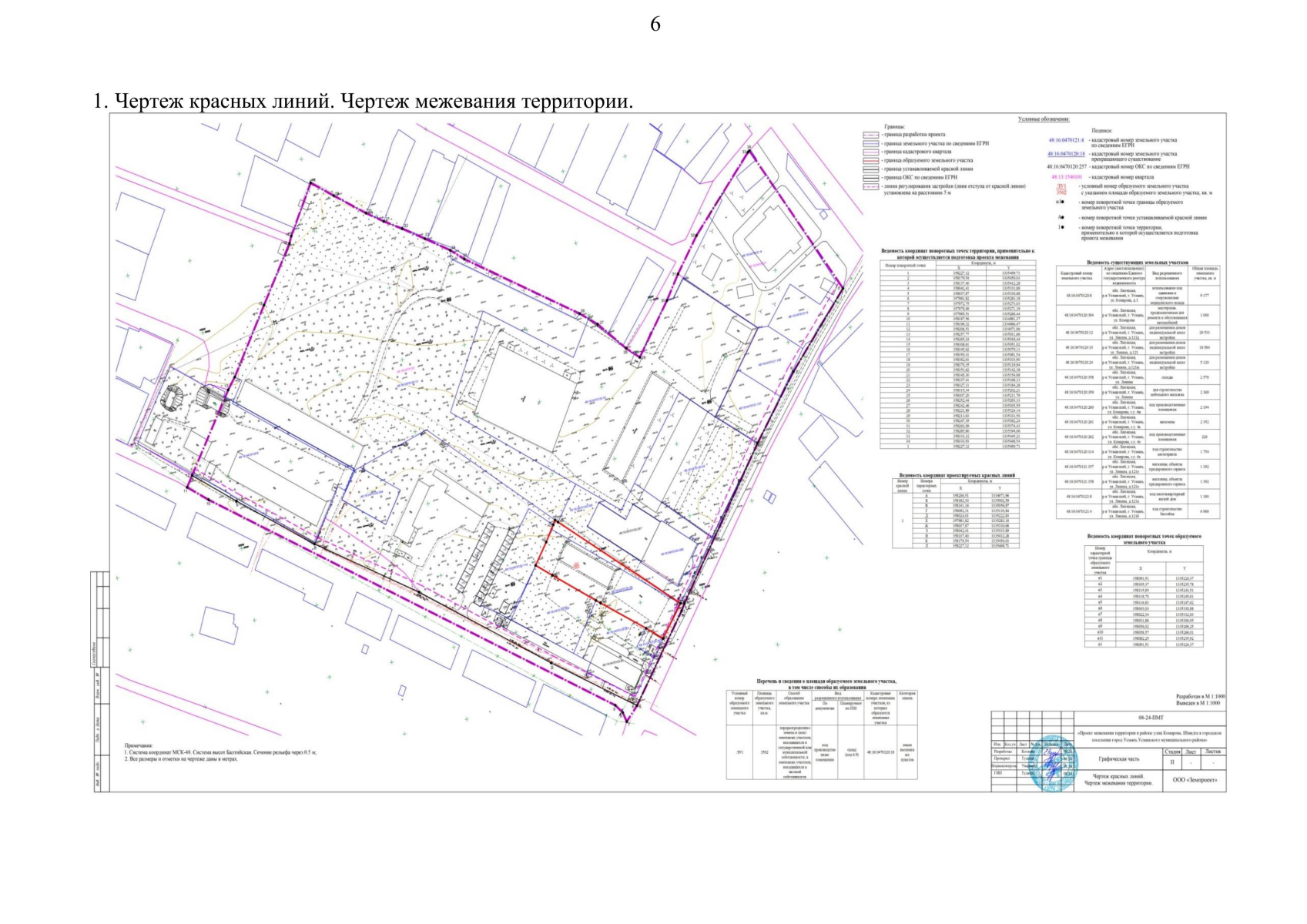The height and width of the screenshot is (924, 1307).
Task: Click the EGRN land parcel boundary legend symbol
Action: 870,143
